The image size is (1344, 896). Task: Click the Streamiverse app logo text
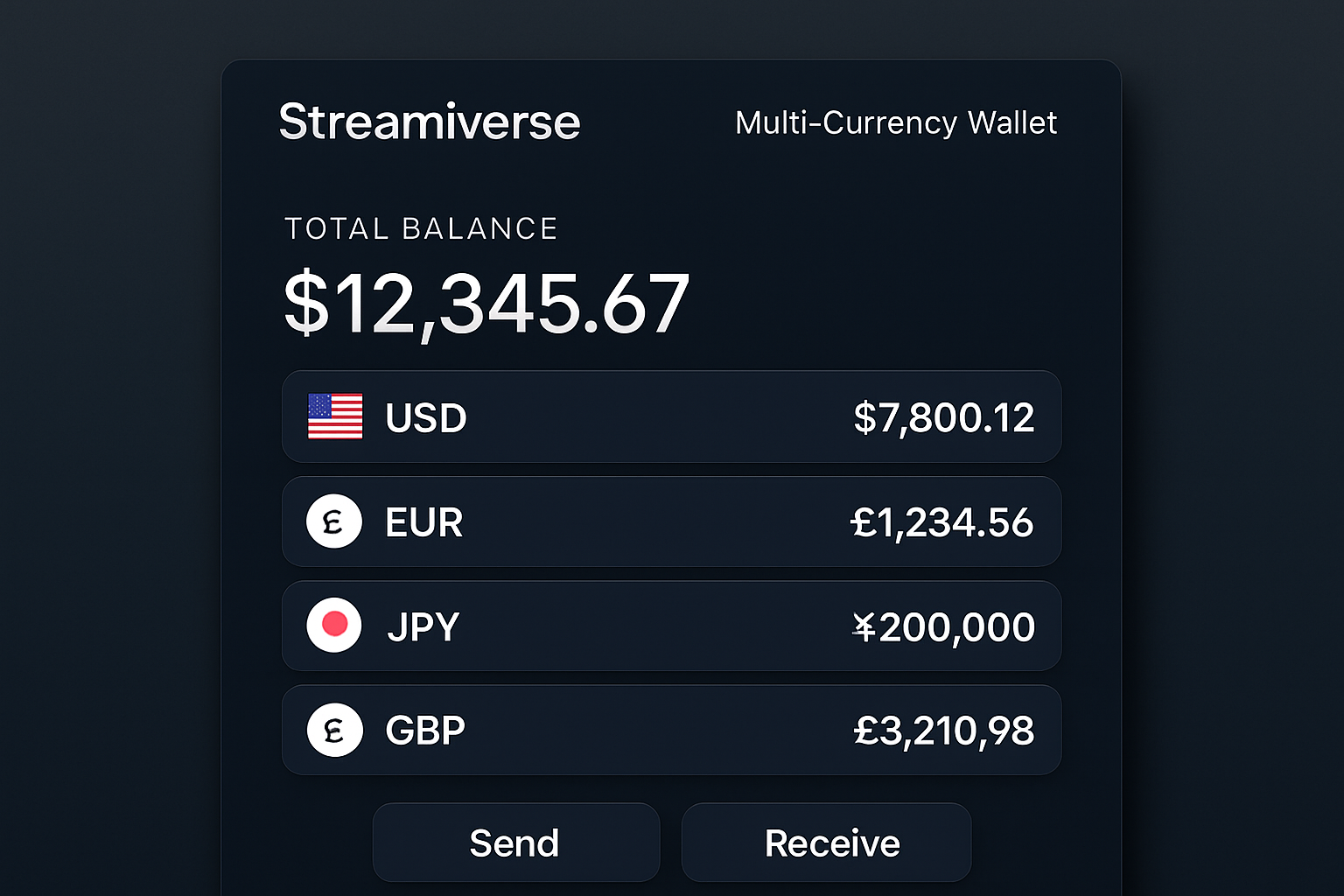[x=429, y=122]
